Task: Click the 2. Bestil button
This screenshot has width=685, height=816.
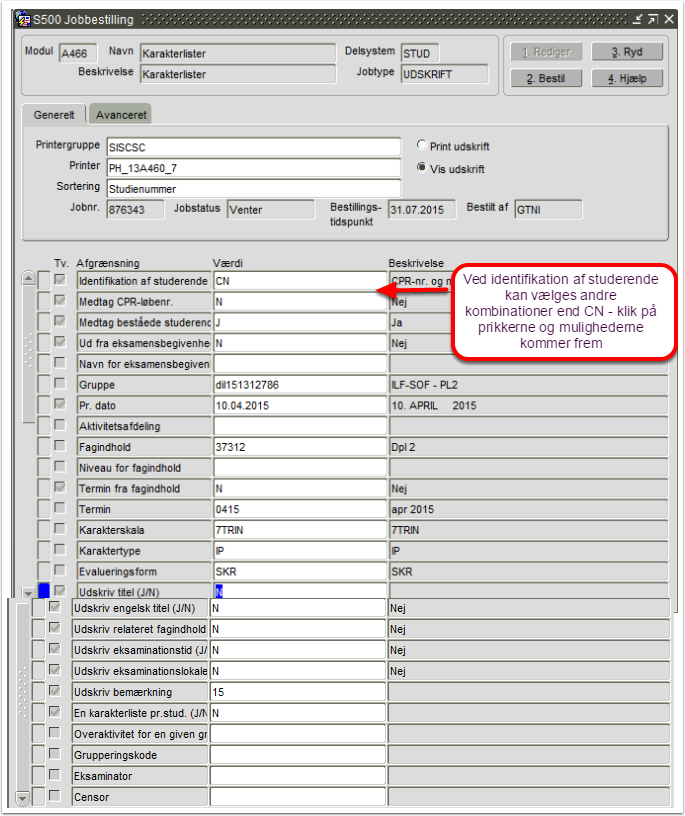Action: tap(546, 78)
